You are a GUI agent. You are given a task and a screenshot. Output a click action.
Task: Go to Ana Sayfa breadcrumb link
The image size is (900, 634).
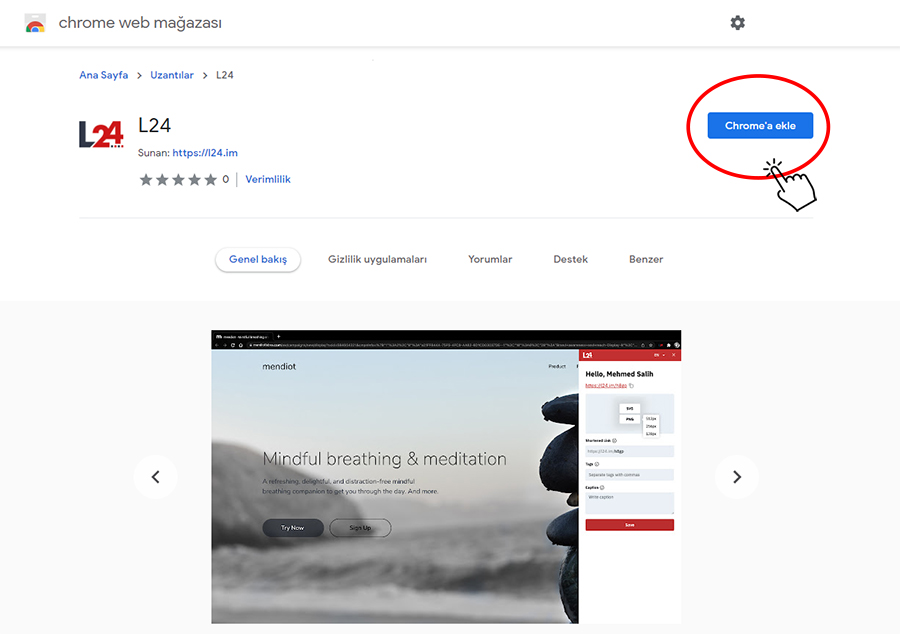point(103,75)
